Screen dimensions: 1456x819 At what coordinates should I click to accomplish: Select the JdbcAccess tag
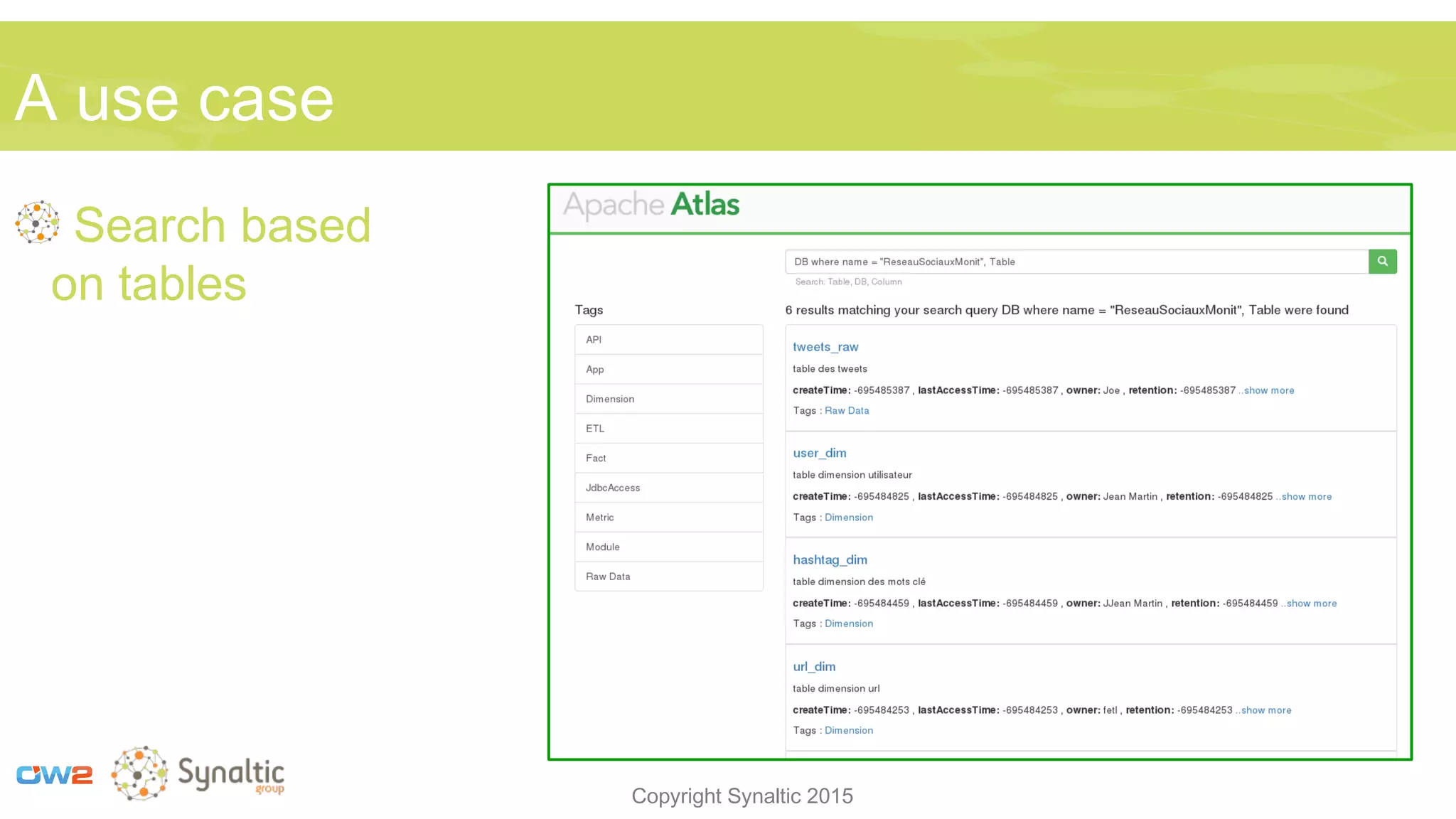668,488
